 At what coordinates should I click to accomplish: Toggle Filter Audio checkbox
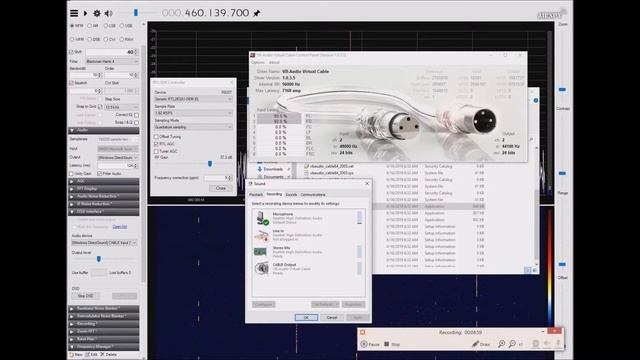tap(100, 173)
